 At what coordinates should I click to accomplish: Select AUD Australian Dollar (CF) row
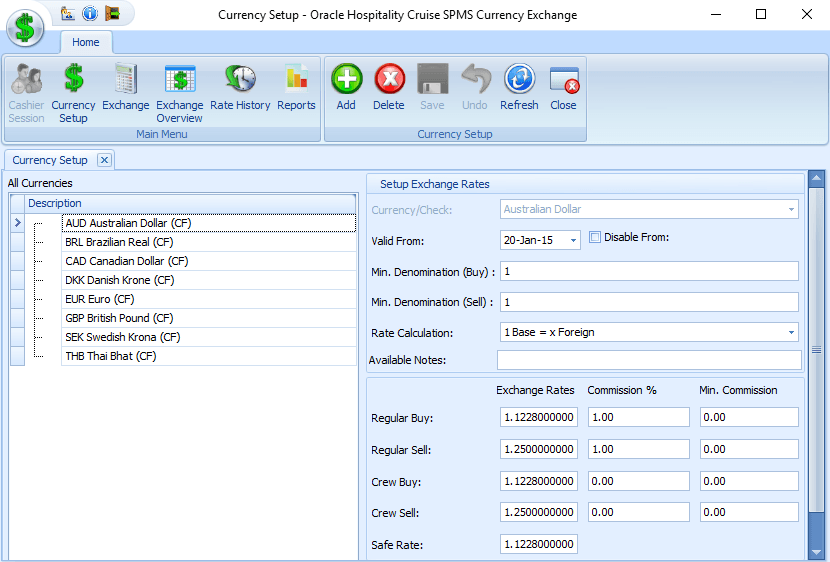(209, 223)
